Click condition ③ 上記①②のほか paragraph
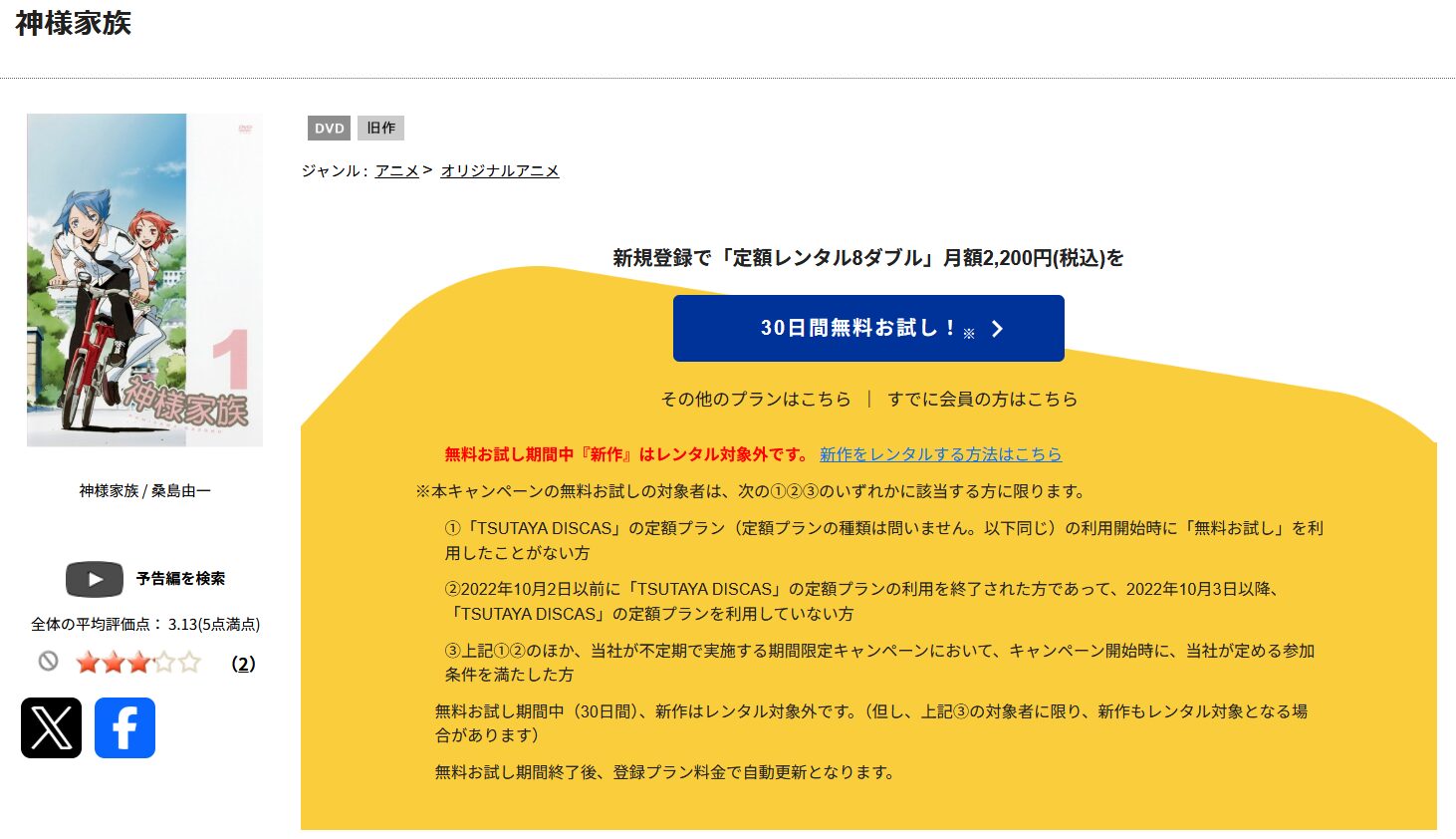The height and width of the screenshot is (839, 1456). pos(880,663)
